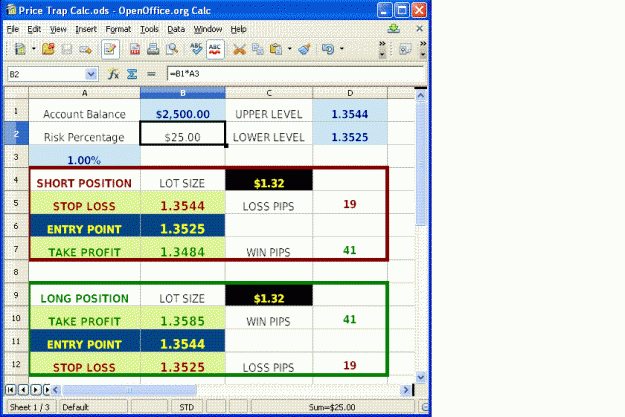Open the Undo history dropdown arrow
The image size is (625, 417).
point(342,49)
